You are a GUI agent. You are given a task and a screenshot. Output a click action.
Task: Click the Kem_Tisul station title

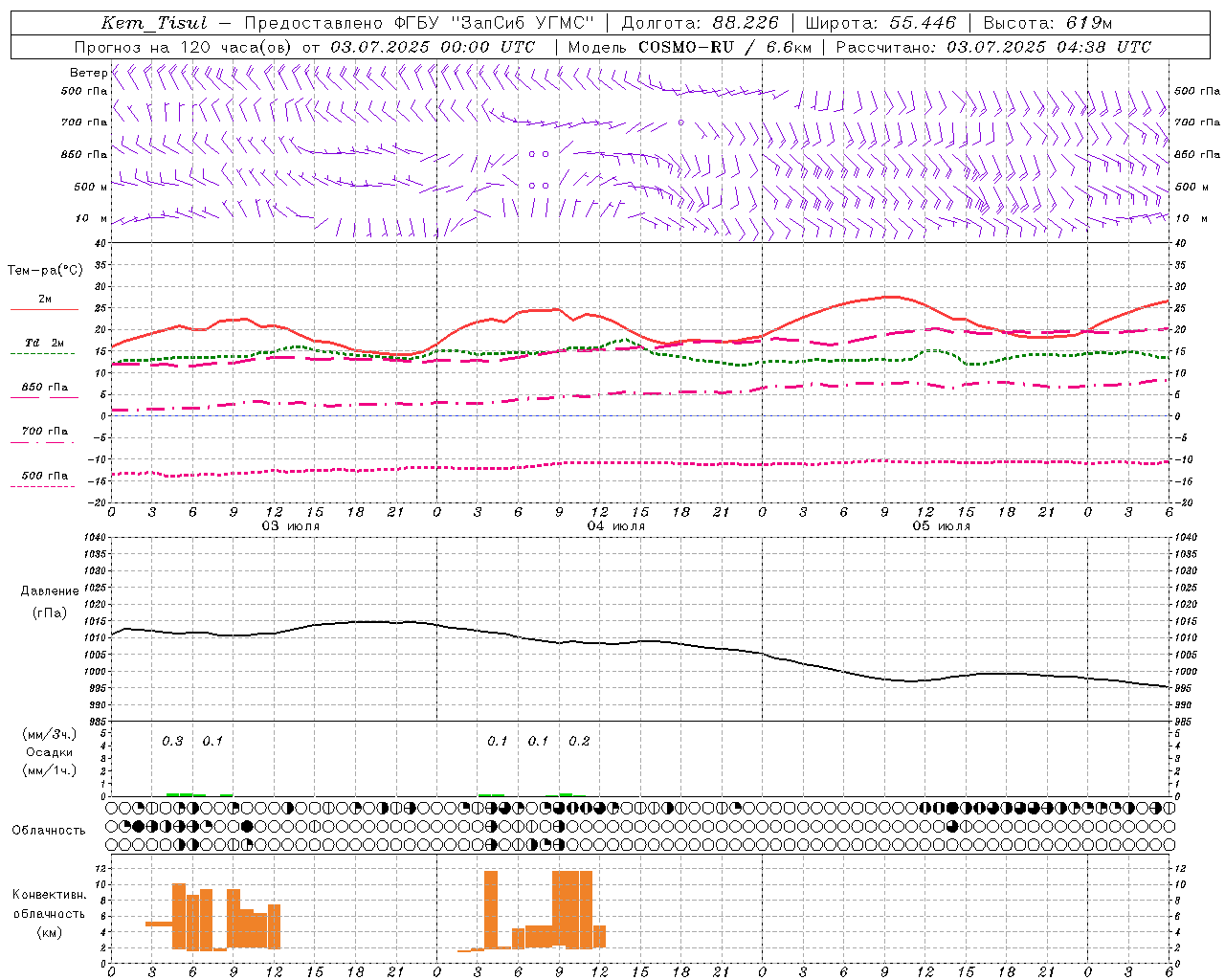coord(154,23)
